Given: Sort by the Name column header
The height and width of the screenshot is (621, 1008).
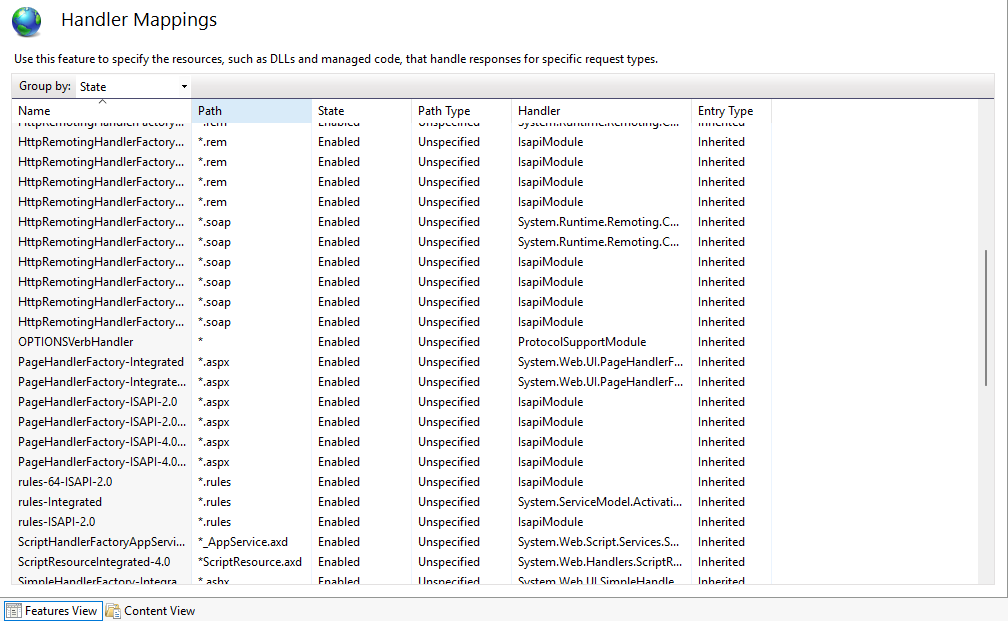Looking at the screenshot, I should coord(102,111).
